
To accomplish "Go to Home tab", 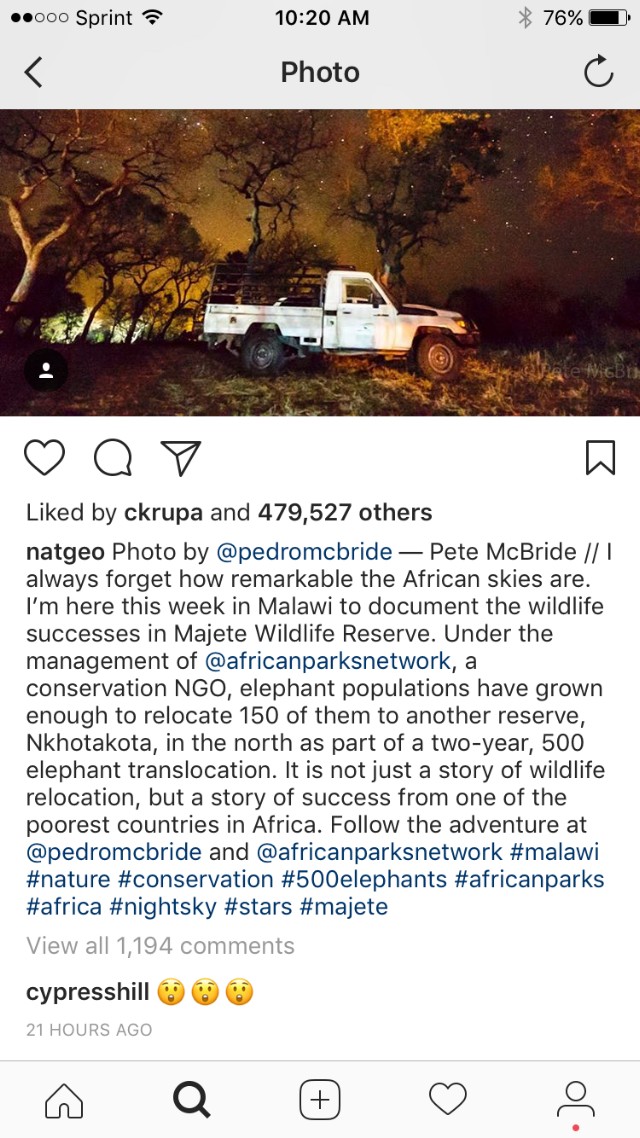I will coord(64,1100).
